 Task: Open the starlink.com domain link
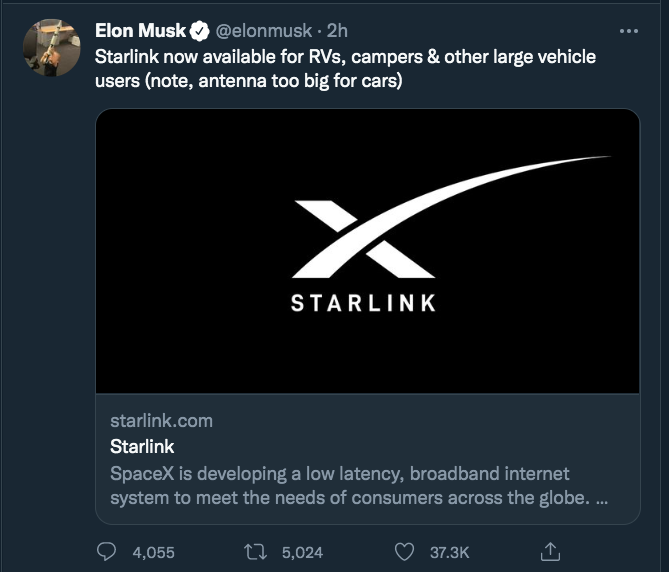pyautogui.click(x=161, y=421)
